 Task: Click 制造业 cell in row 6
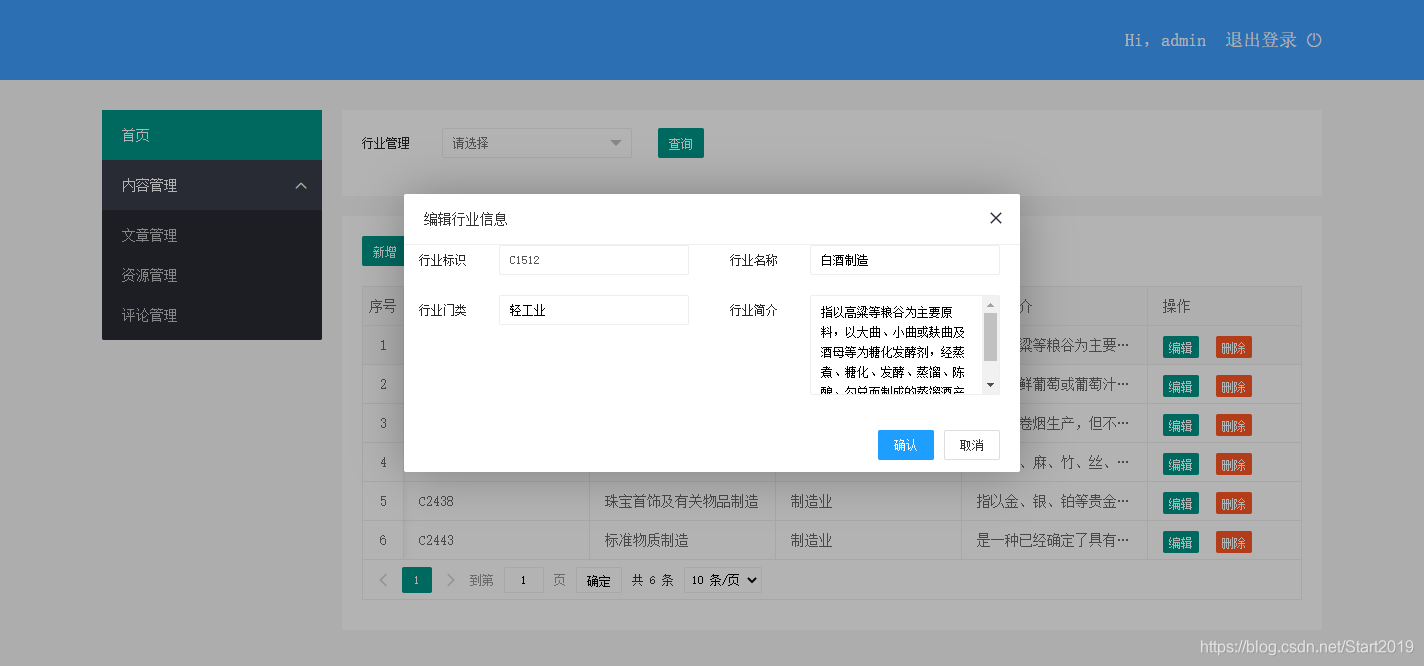[869, 540]
